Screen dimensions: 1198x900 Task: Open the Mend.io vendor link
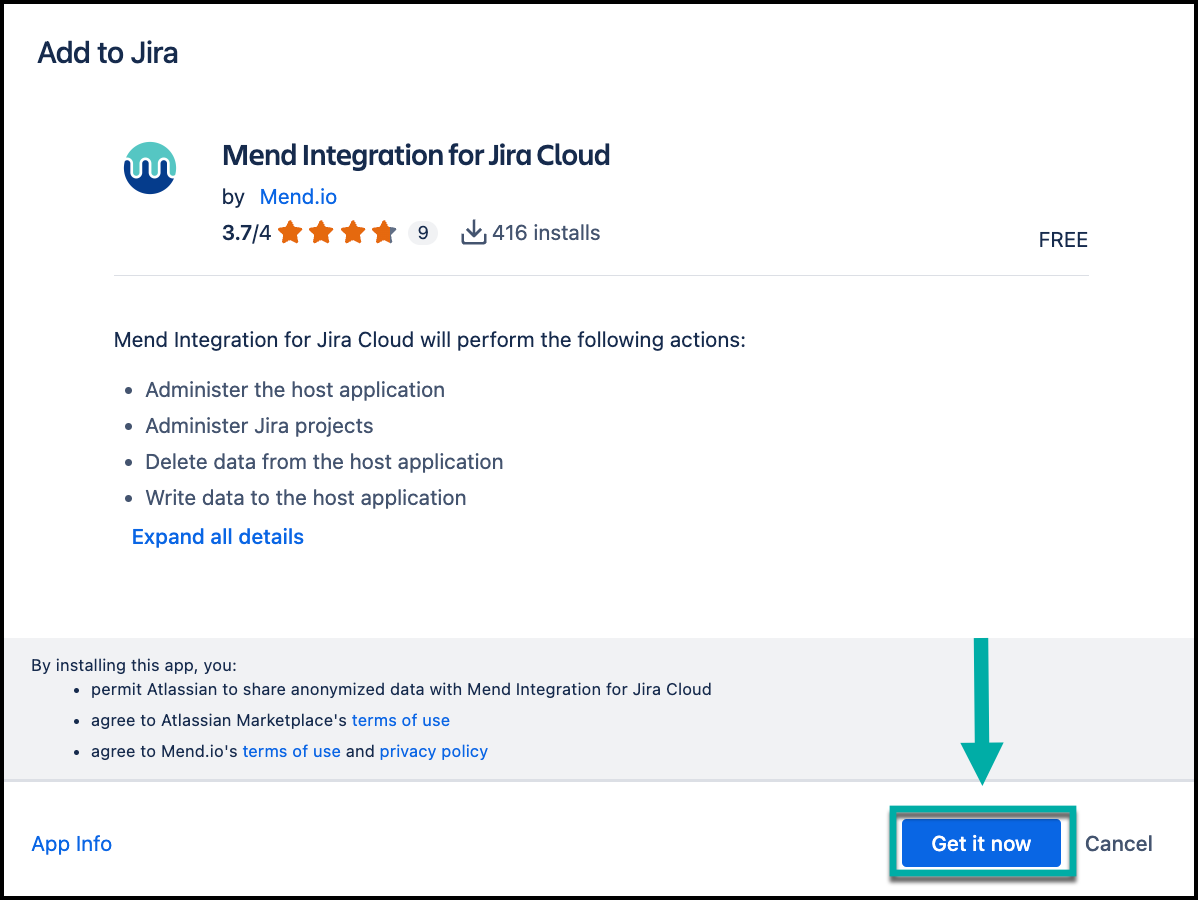coord(298,197)
